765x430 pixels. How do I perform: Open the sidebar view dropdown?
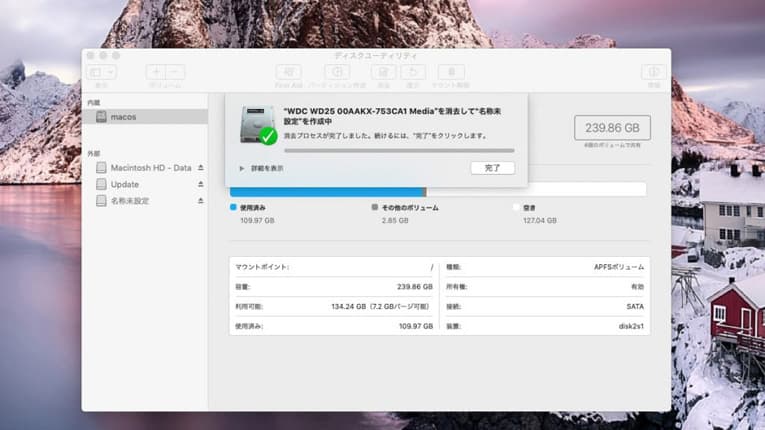click(x=102, y=72)
